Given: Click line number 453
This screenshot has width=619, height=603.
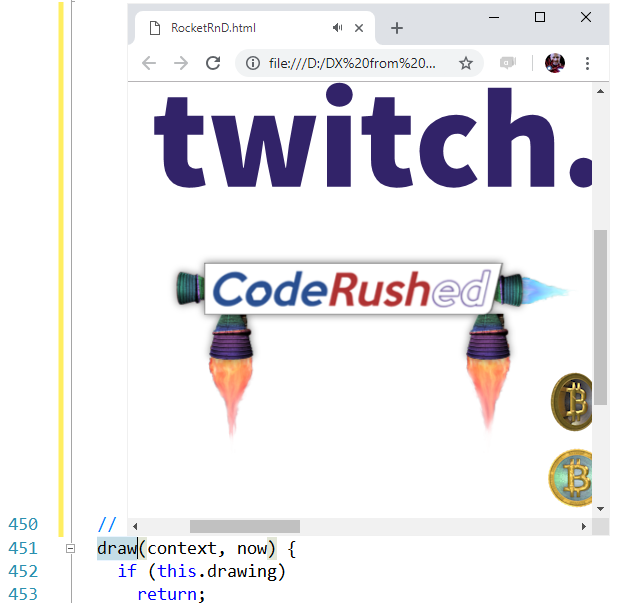Looking at the screenshot, I should pyautogui.click(x=23, y=594).
